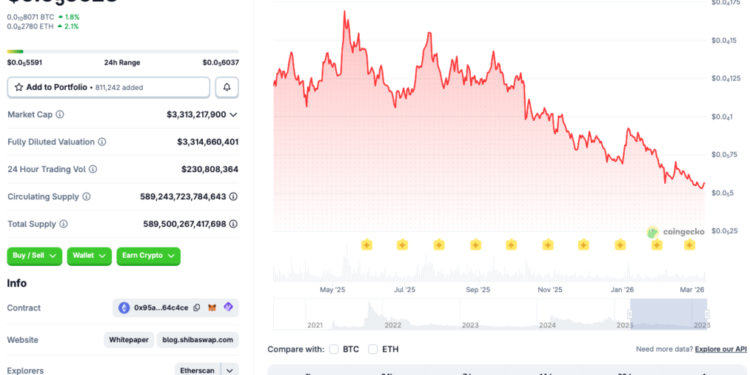Click Market Cap info icon
This screenshot has height=375, width=750.
point(60,114)
